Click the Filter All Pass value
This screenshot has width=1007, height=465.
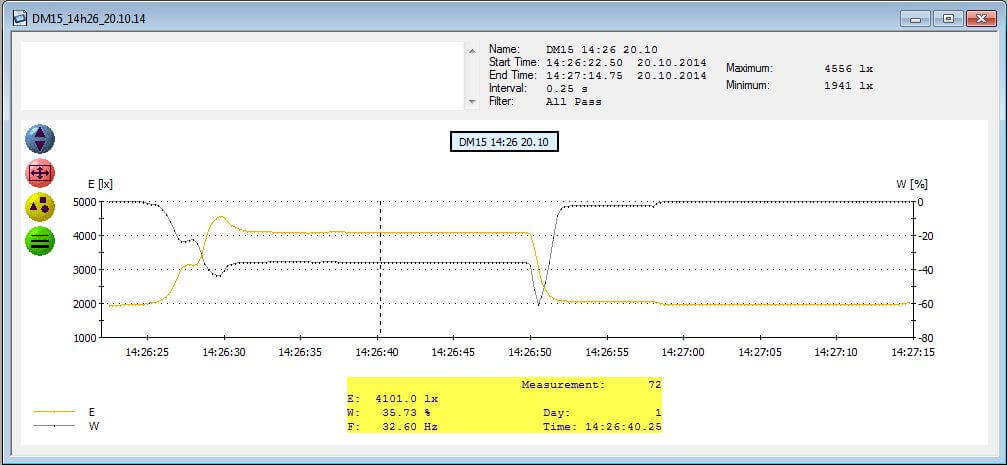point(574,102)
